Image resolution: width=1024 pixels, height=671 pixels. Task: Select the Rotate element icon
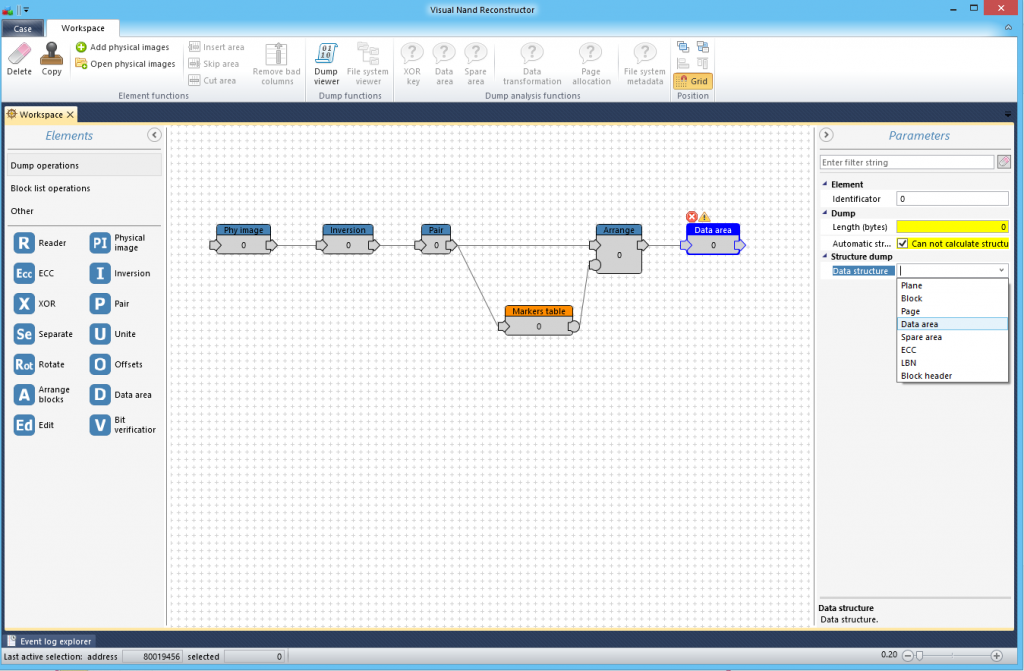[x=24, y=365]
